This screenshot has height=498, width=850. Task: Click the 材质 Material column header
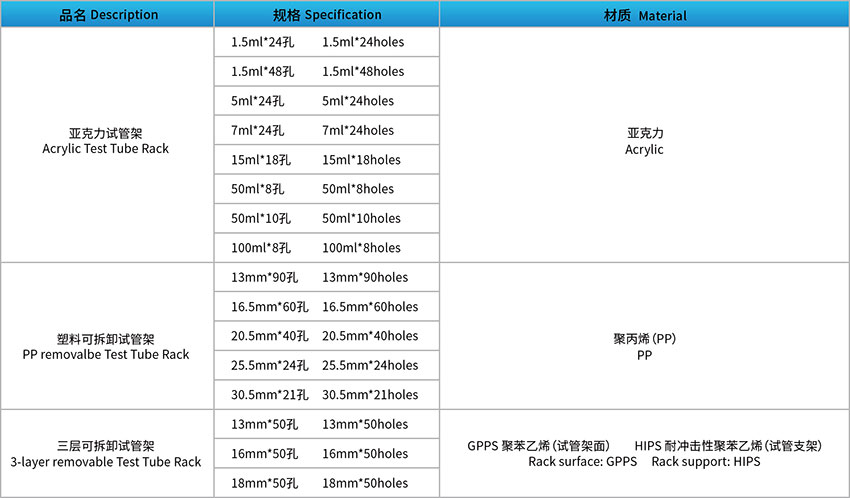(x=644, y=15)
